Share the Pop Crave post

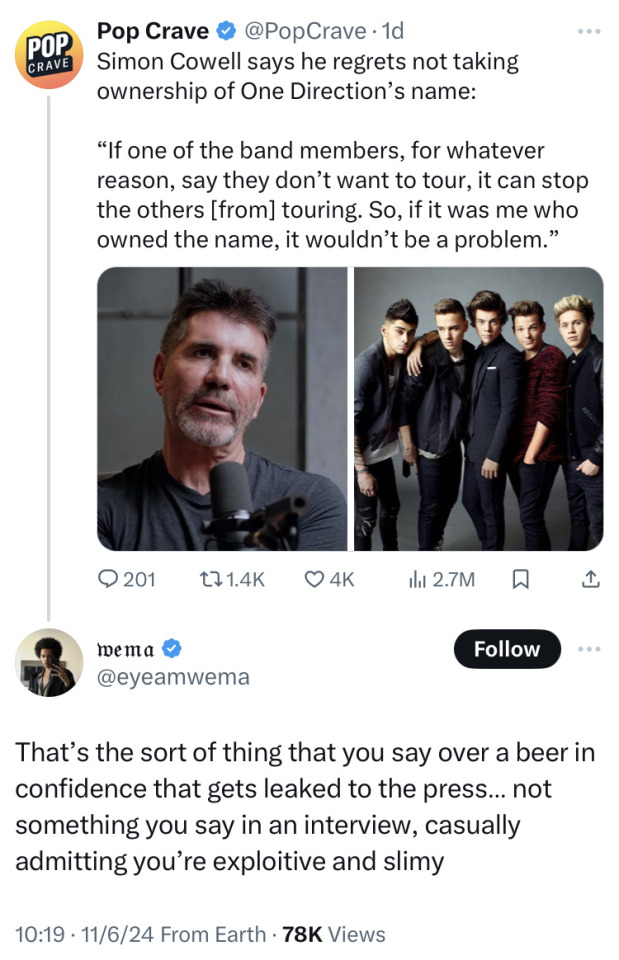point(590,579)
